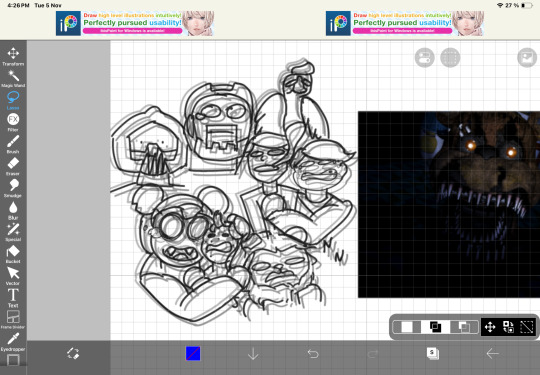Image resolution: width=540 pixels, height=375 pixels.
Task: Click the dark reference image on canvas
Action: pos(449,204)
